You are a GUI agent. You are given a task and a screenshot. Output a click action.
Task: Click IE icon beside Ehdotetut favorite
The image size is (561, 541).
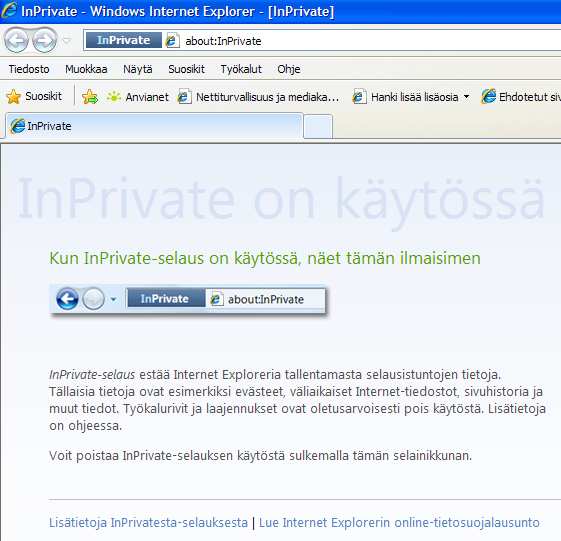[x=489, y=97]
